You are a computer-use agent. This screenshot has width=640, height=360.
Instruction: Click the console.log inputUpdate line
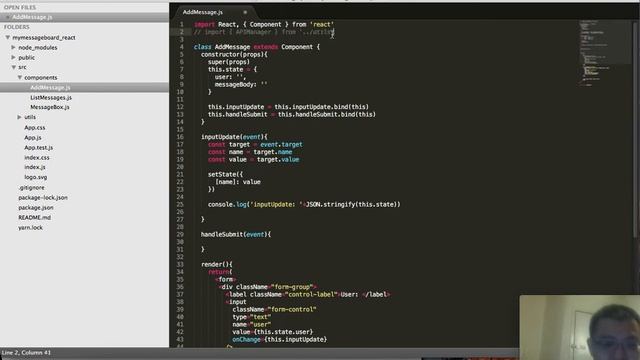pyautogui.click(x=304, y=204)
